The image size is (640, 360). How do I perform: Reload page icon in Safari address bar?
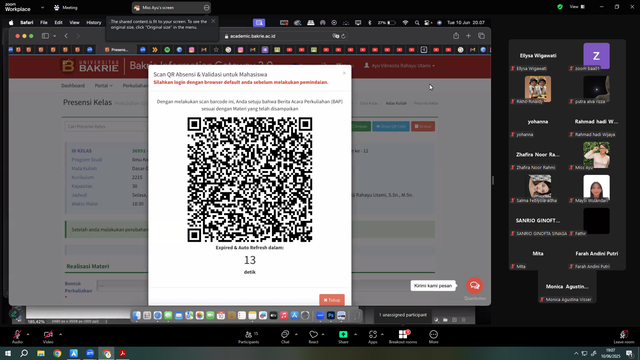(x=343, y=36)
